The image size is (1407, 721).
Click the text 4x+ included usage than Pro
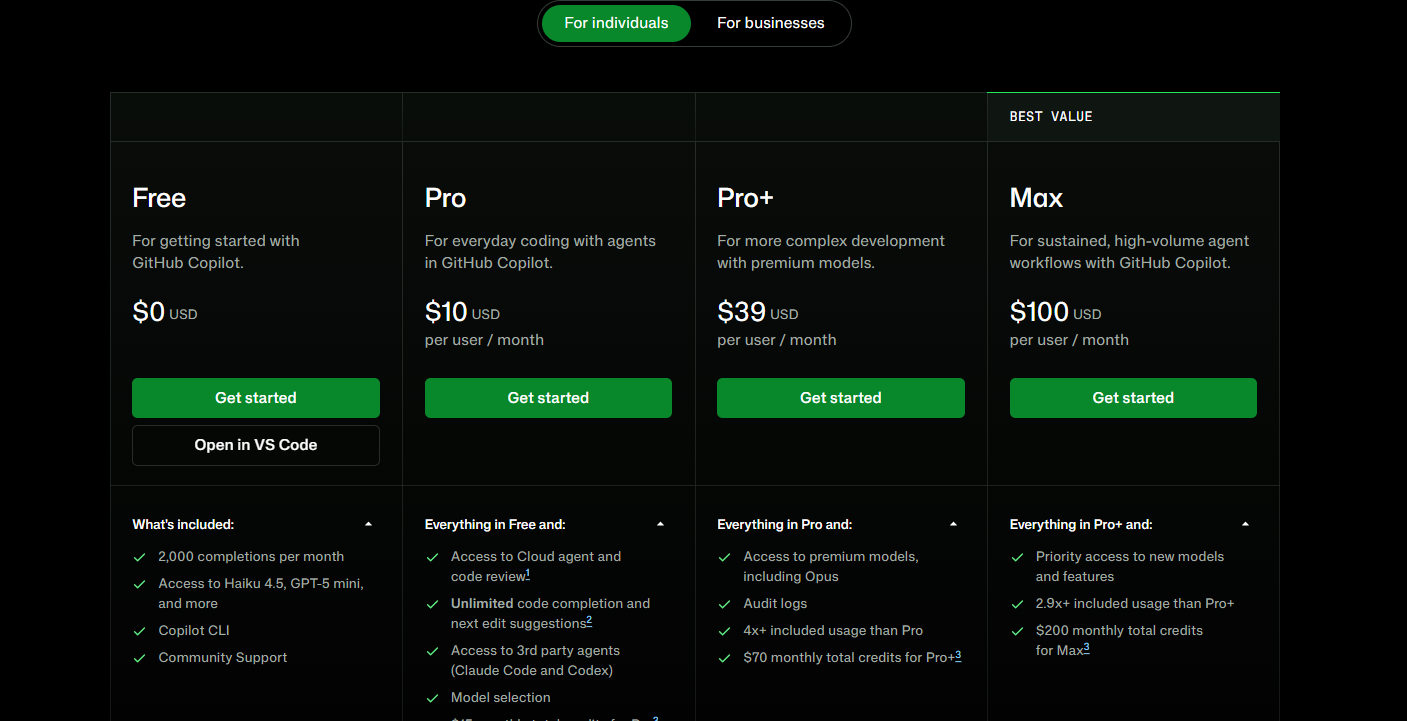click(833, 631)
